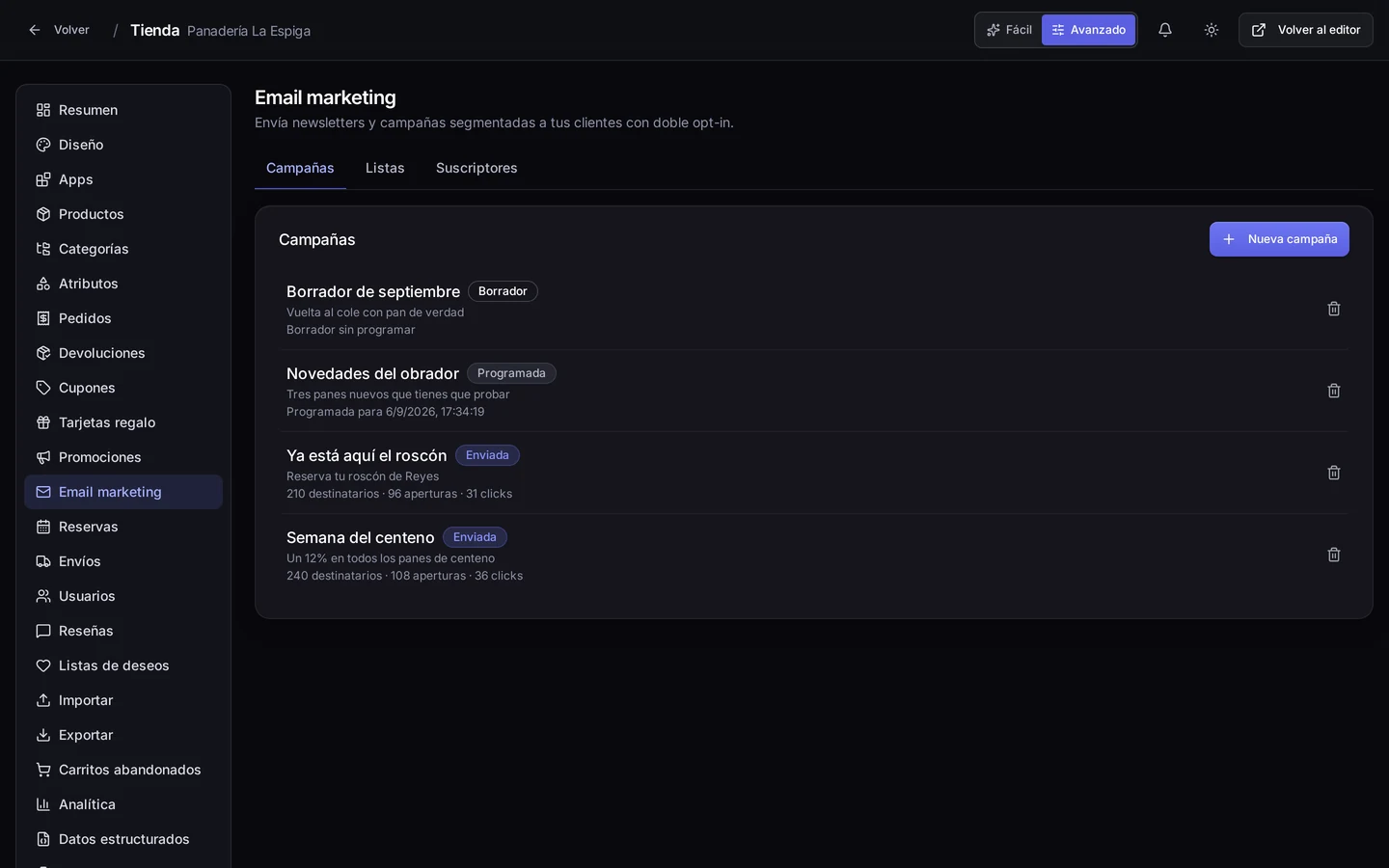Open Reseñas section
Screen dimensions: 1389x868
coord(123,631)
